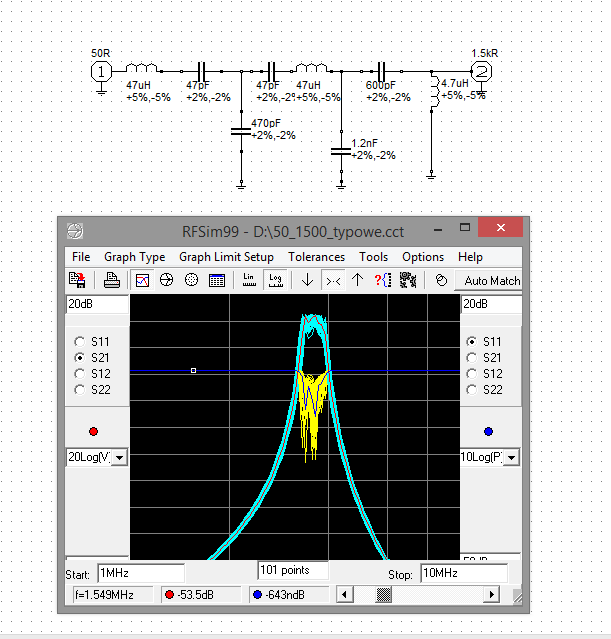This screenshot has height=639, width=611.
Task: Click the Print icon in toolbar
Action: 113,281
